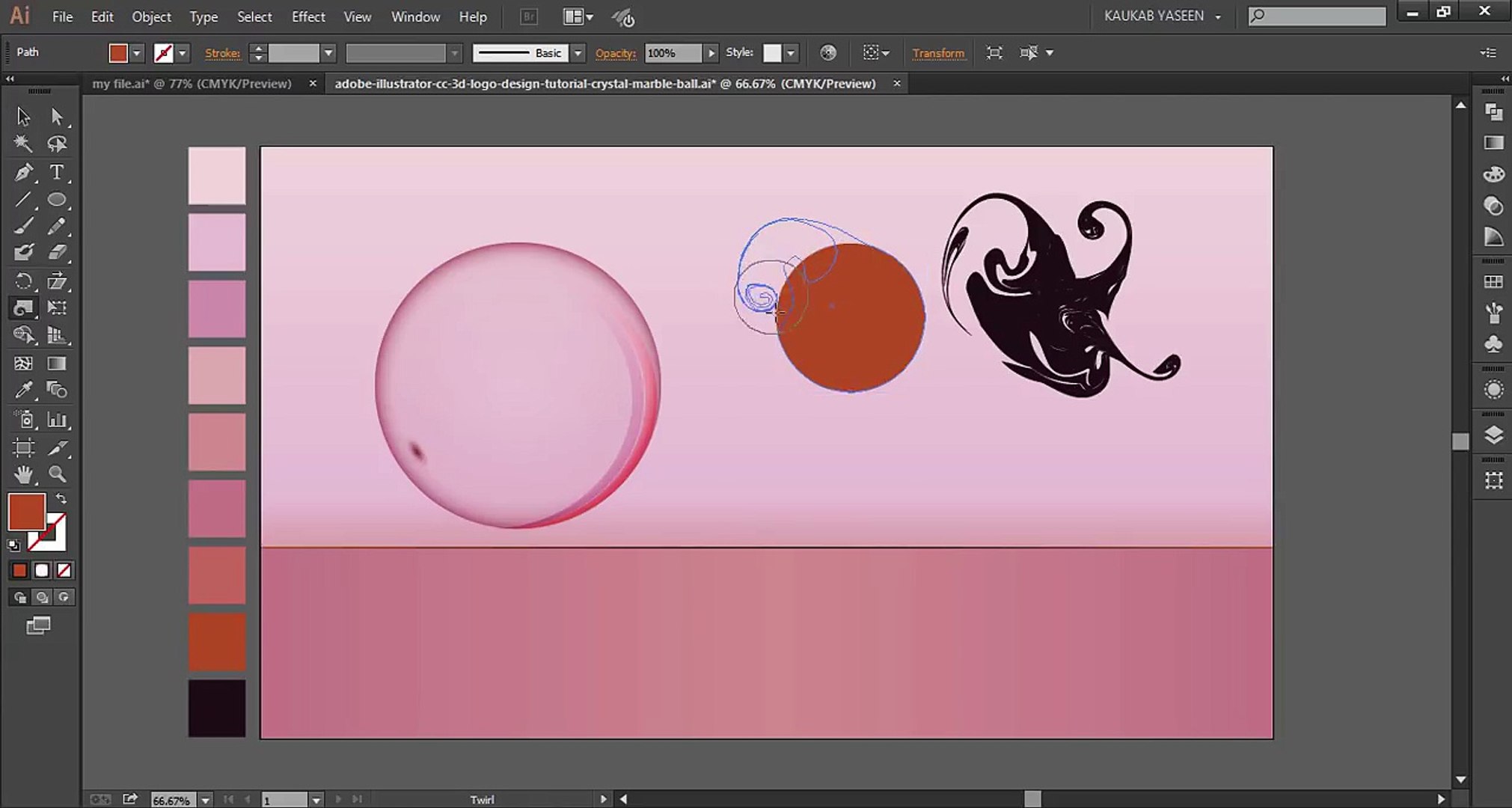
Task: Select the Eyedropper tool
Action: [23, 390]
